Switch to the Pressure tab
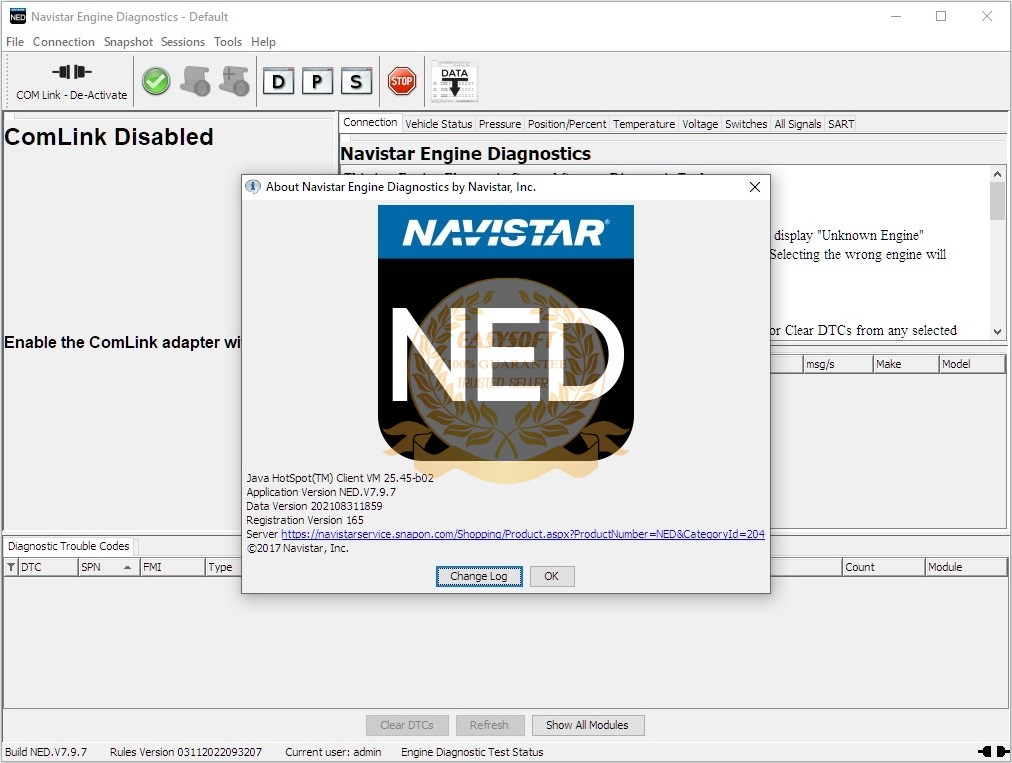1012x763 pixels. [x=500, y=124]
